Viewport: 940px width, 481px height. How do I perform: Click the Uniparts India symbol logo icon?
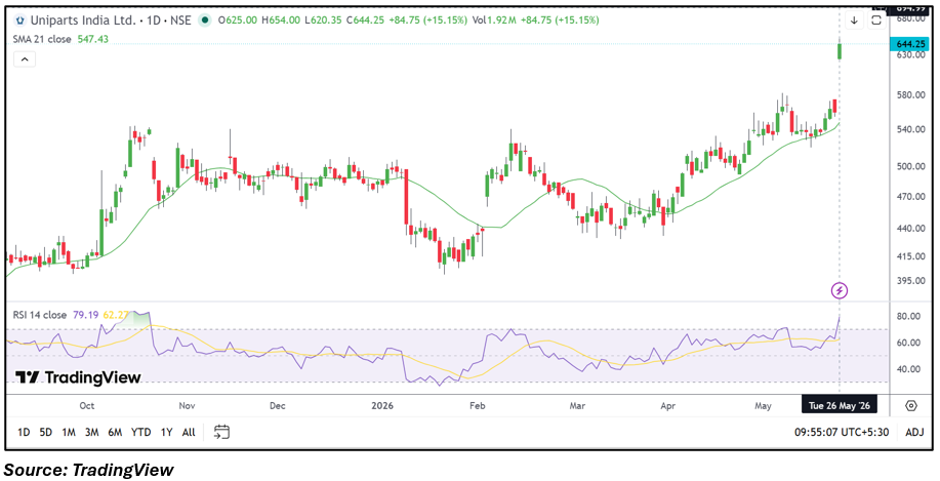pos(20,20)
